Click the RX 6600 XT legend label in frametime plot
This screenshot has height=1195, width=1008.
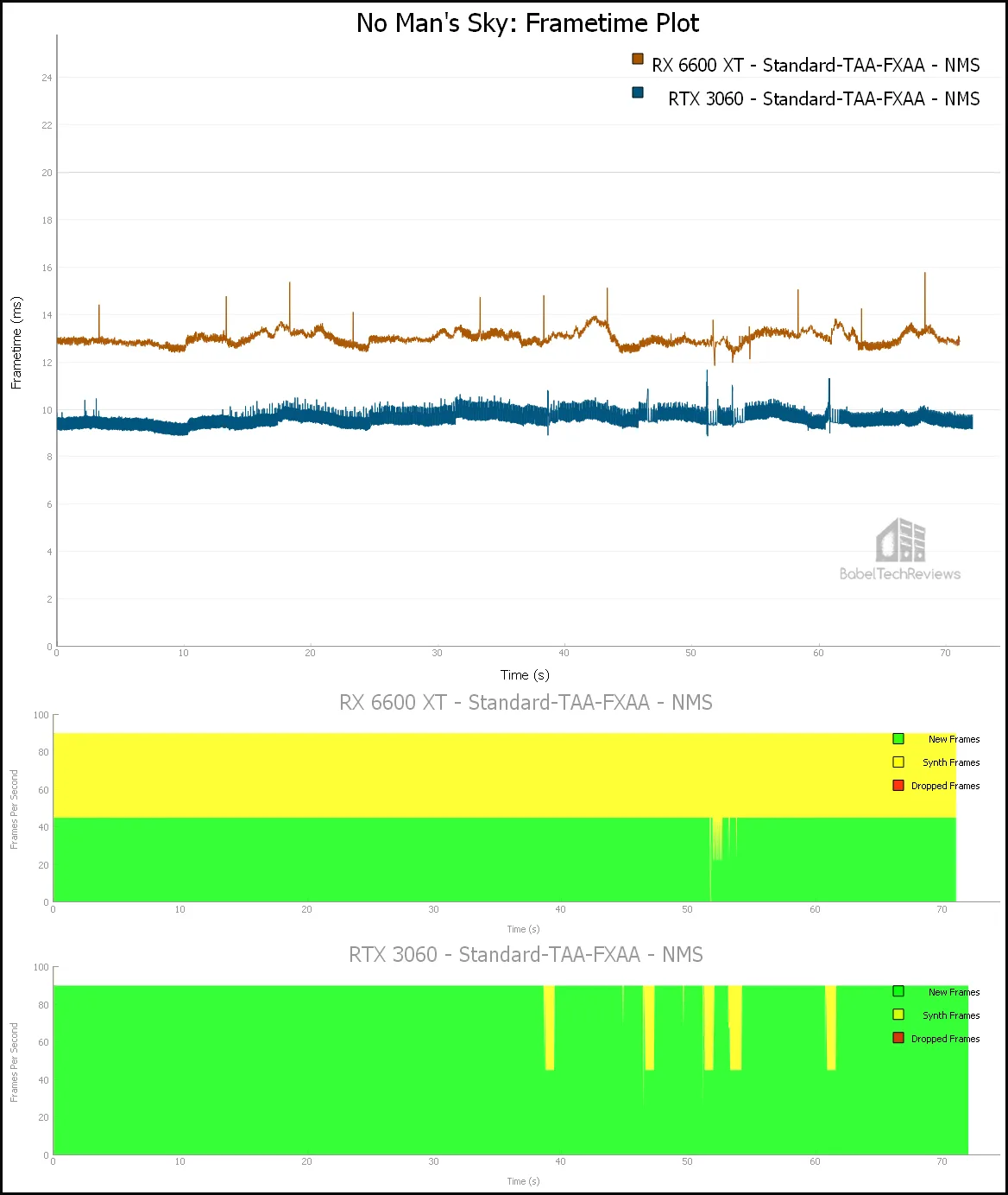tap(816, 65)
